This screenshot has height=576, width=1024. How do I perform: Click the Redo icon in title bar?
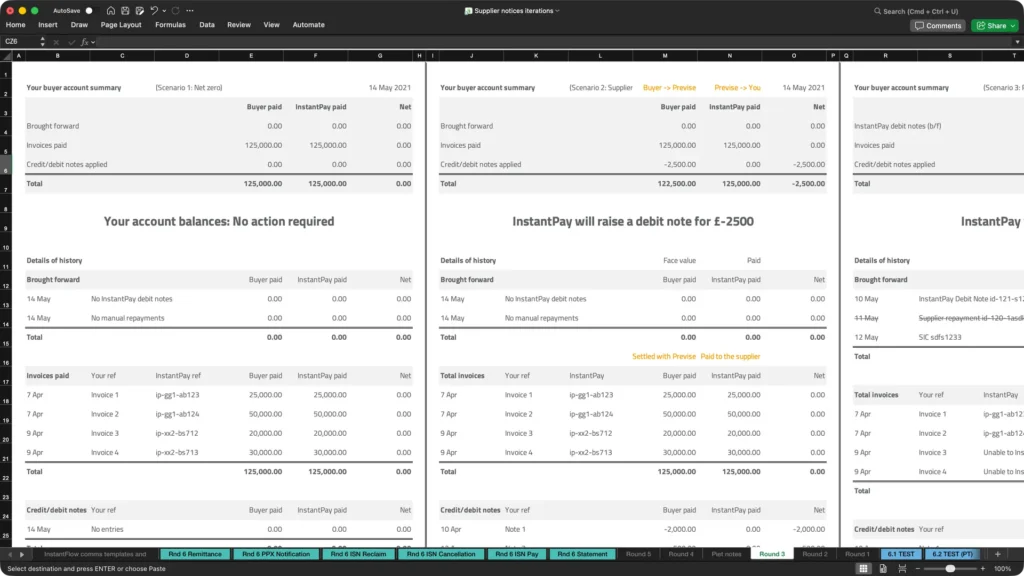click(177, 10)
